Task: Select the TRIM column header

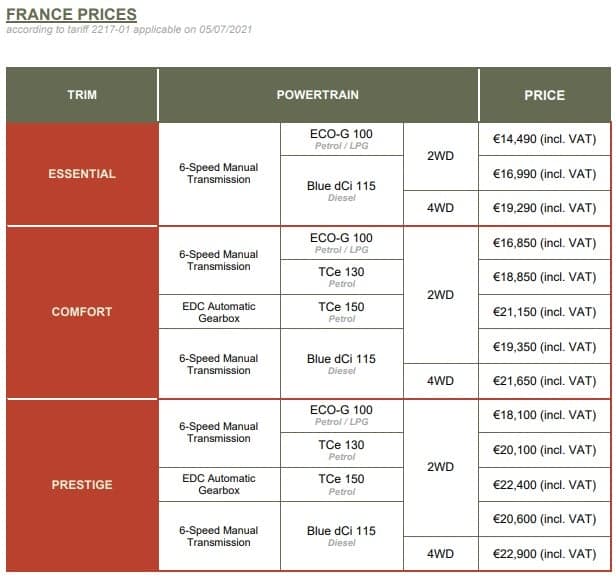Action: pyautogui.click(x=82, y=95)
